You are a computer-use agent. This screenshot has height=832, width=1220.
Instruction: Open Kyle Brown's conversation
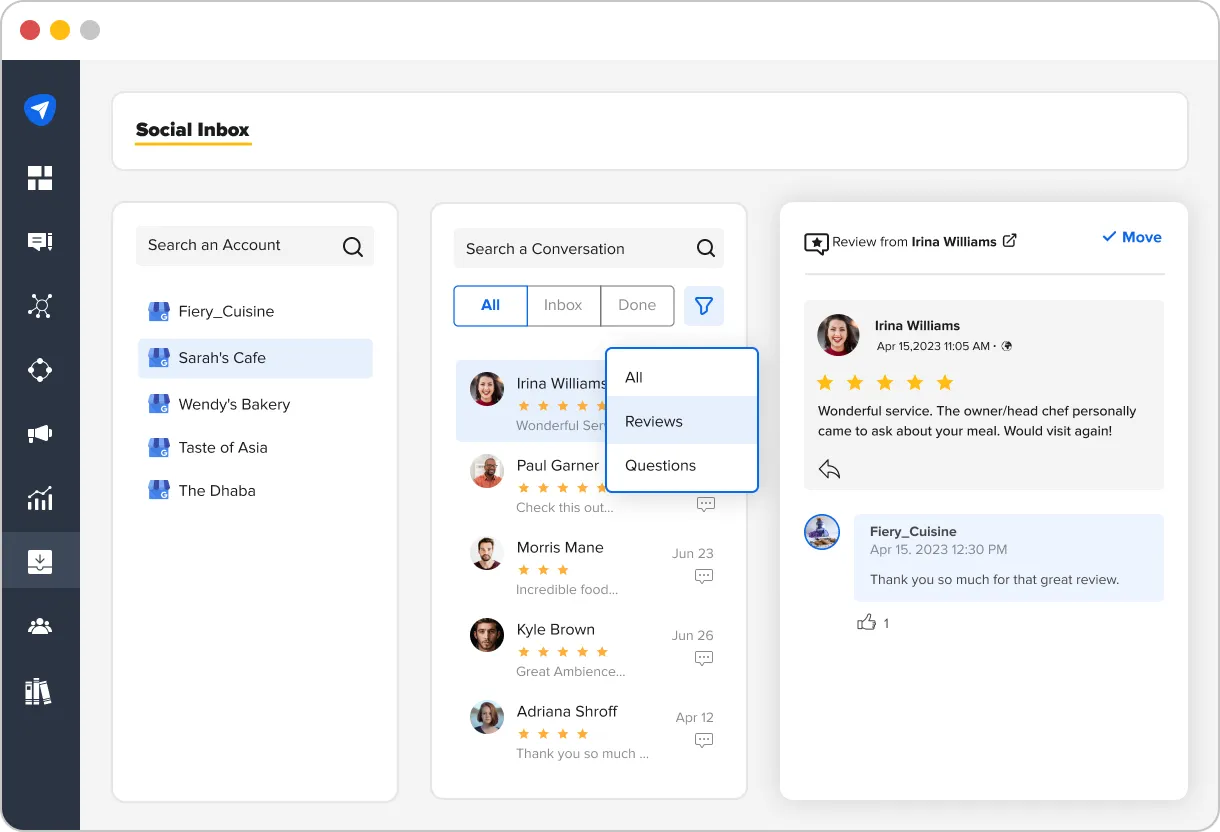coord(556,630)
